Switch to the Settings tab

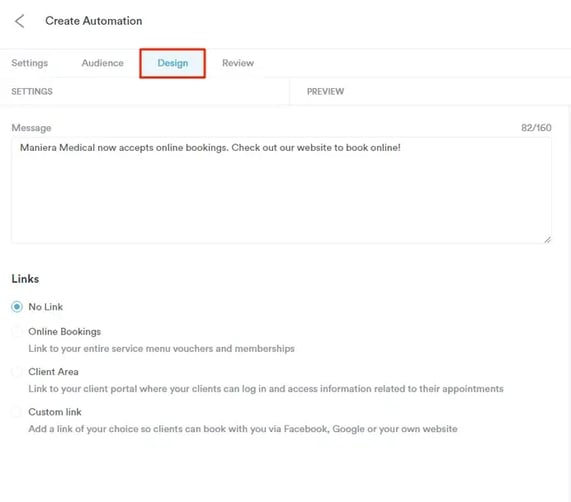[29, 63]
